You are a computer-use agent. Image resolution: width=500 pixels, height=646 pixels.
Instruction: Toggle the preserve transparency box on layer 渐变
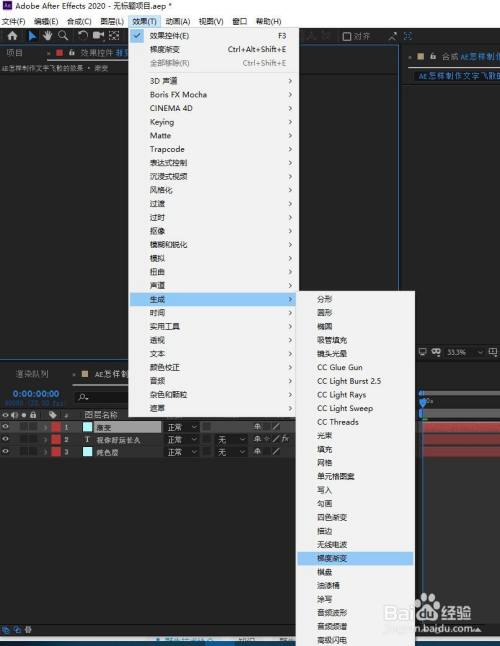pos(207,427)
